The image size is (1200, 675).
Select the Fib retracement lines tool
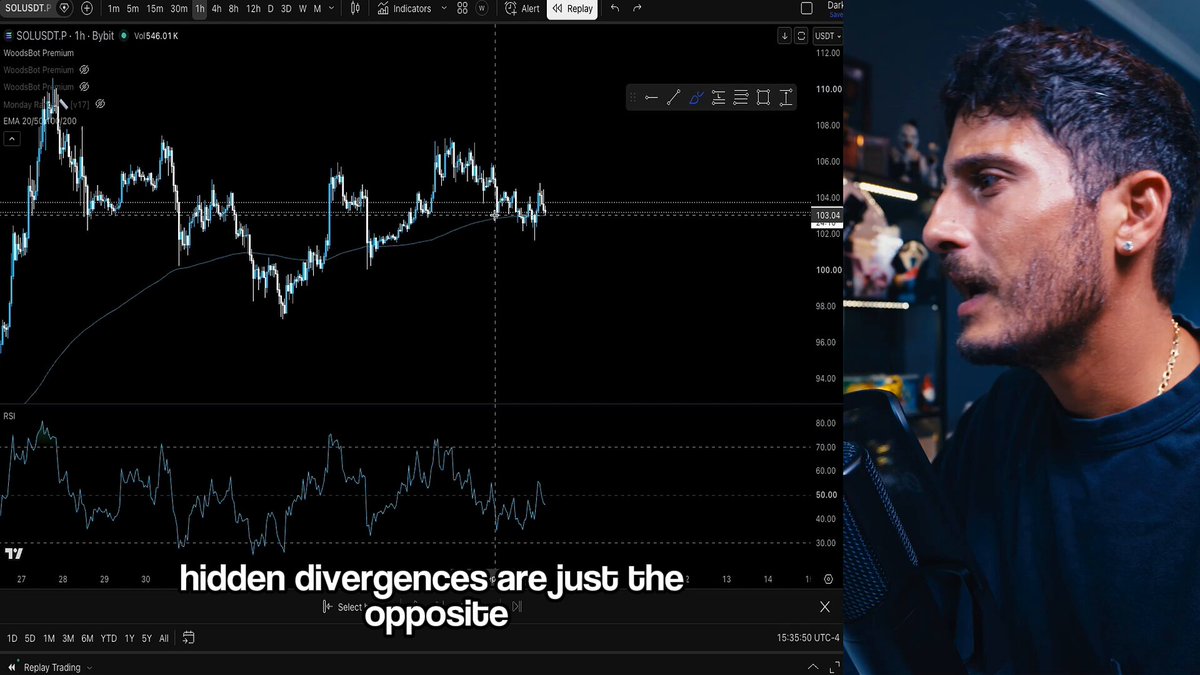pyautogui.click(x=741, y=97)
